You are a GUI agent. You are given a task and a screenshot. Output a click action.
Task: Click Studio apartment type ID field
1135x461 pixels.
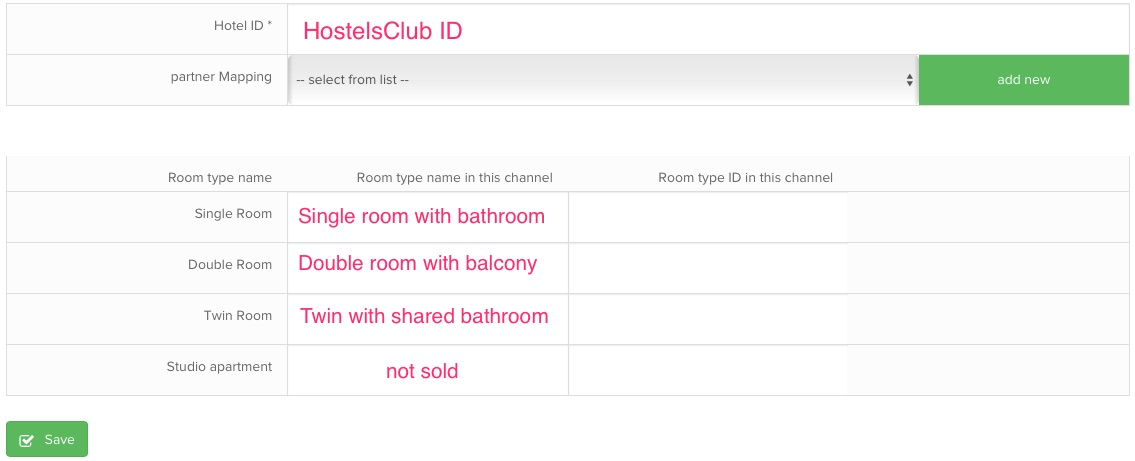(x=707, y=370)
